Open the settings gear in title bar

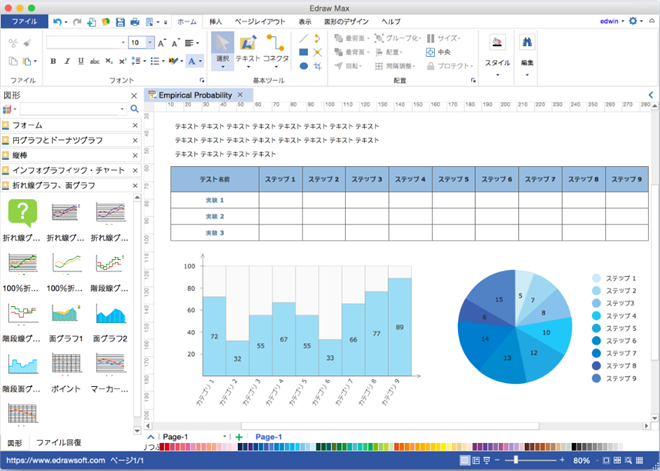tap(633, 21)
